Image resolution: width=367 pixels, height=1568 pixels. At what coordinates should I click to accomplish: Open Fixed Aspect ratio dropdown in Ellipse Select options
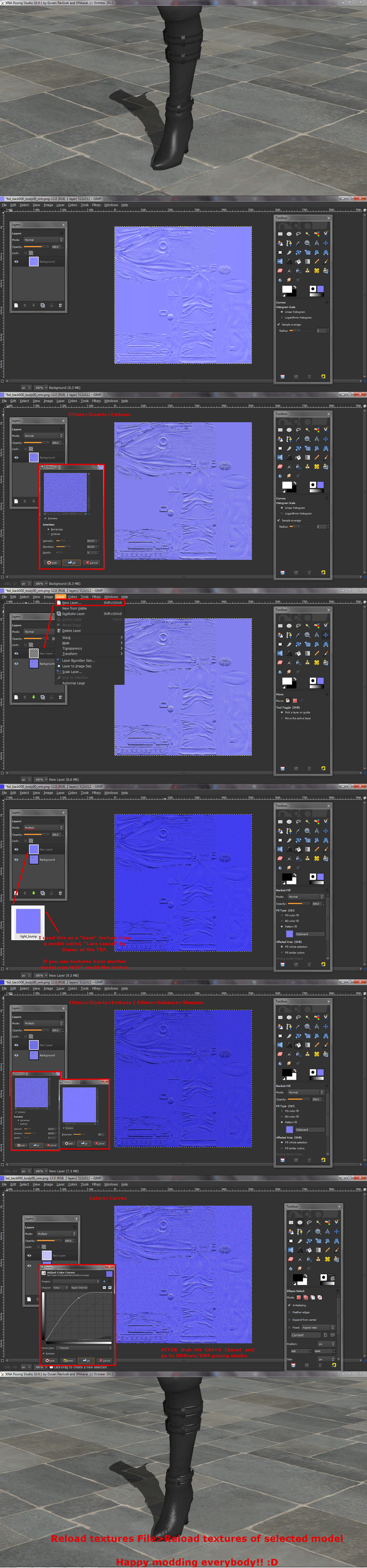[x=318, y=1328]
